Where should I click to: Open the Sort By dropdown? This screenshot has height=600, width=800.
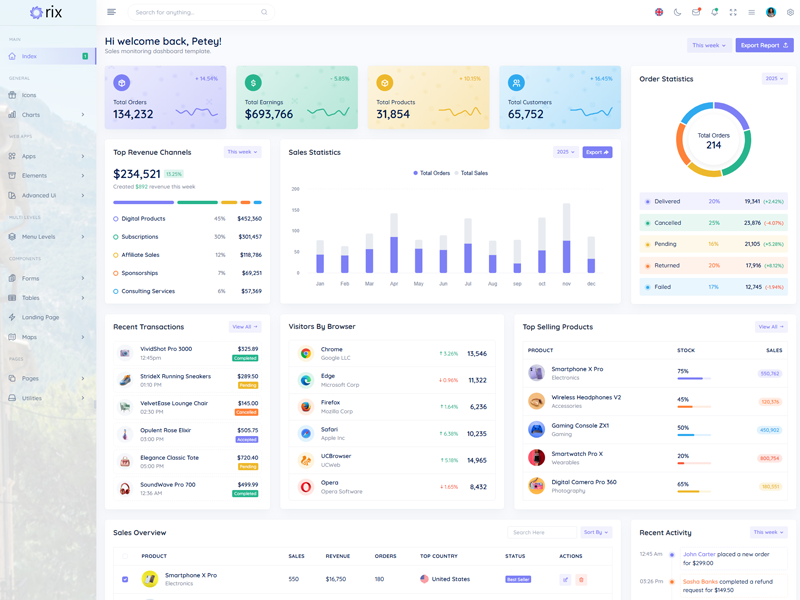pyautogui.click(x=596, y=532)
